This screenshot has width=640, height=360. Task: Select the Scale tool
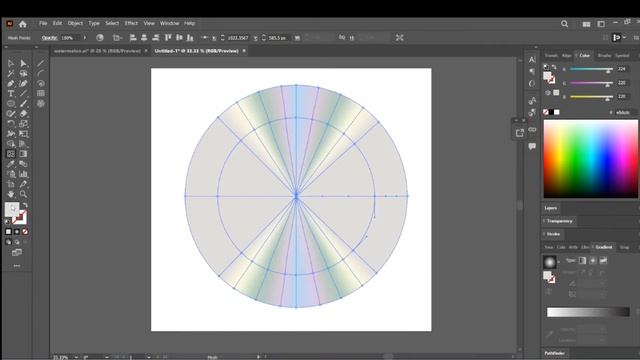(23, 124)
